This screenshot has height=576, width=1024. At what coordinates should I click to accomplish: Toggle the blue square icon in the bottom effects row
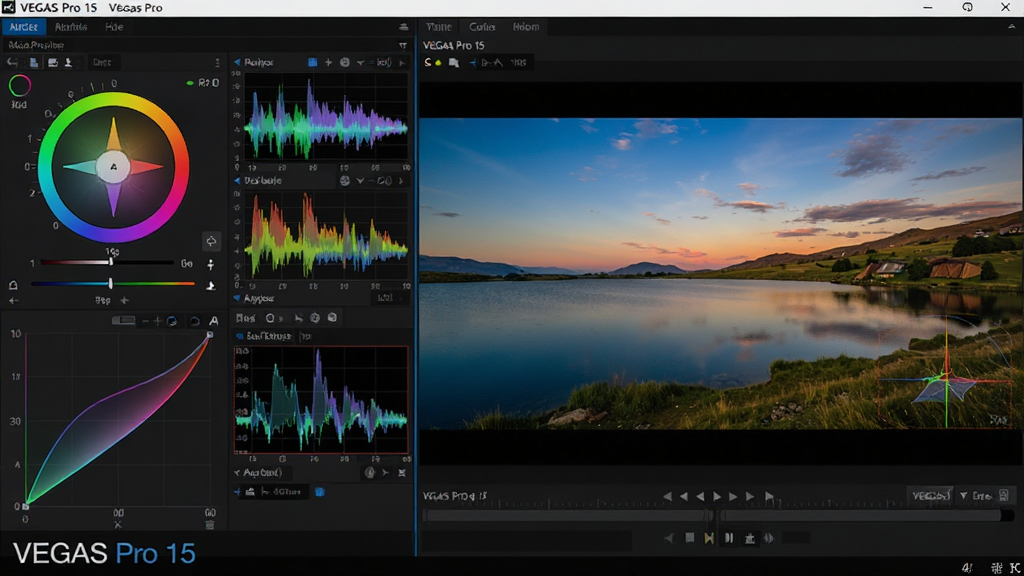[320, 492]
